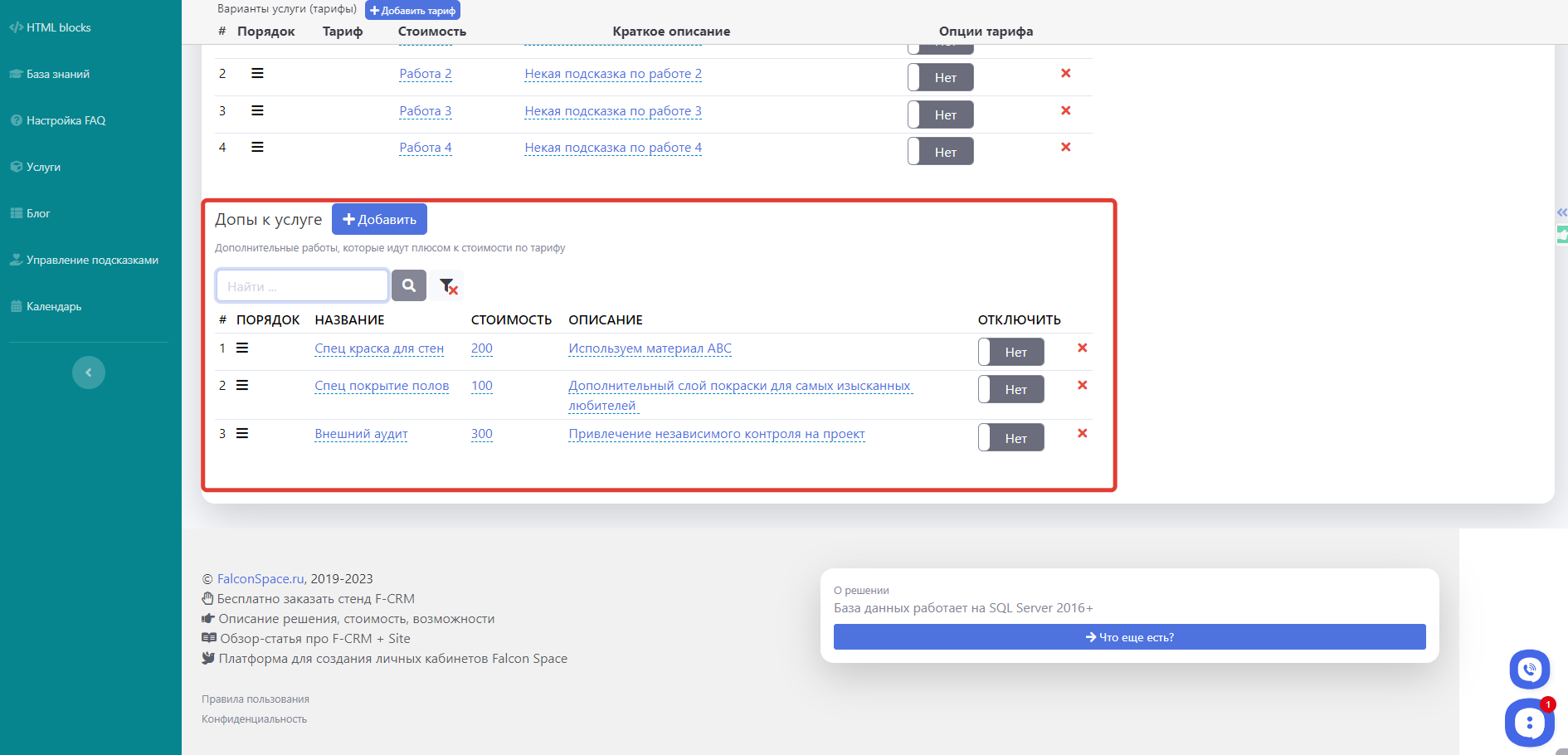Open the phone callback widget
Image resolution: width=1568 pixels, height=755 pixels.
pos(1529,669)
